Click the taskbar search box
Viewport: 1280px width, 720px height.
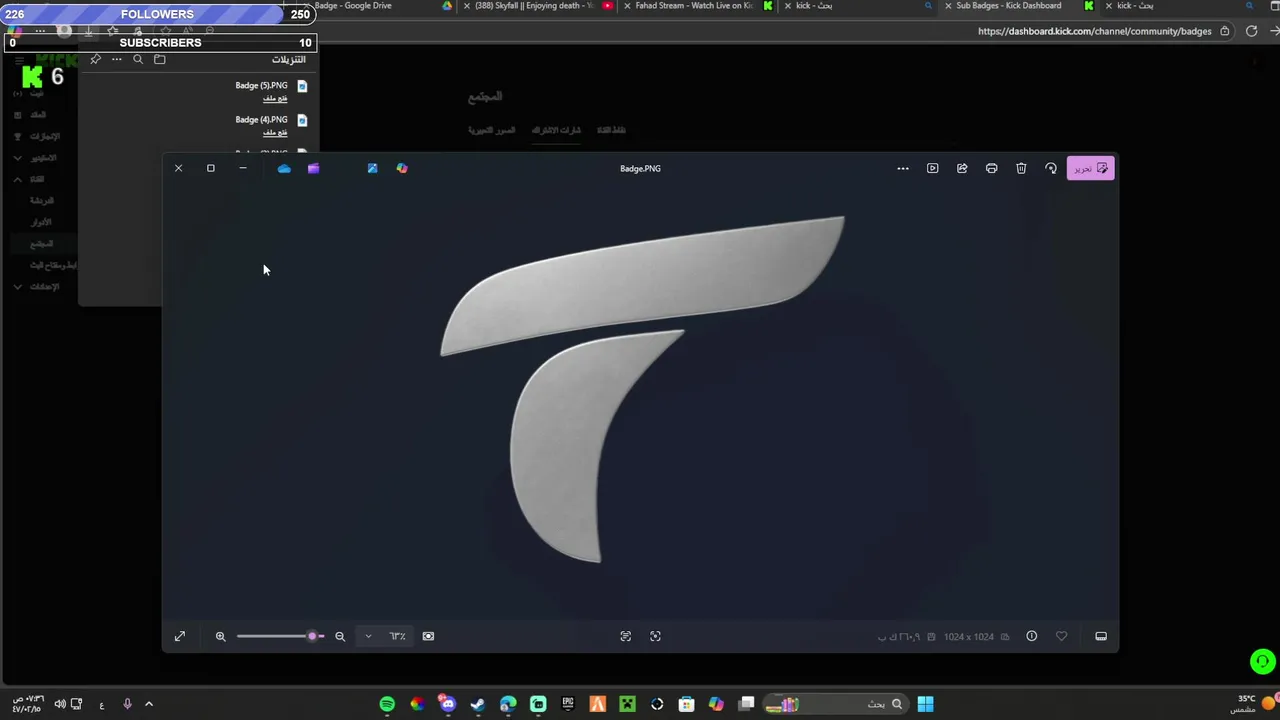(835, 704)
